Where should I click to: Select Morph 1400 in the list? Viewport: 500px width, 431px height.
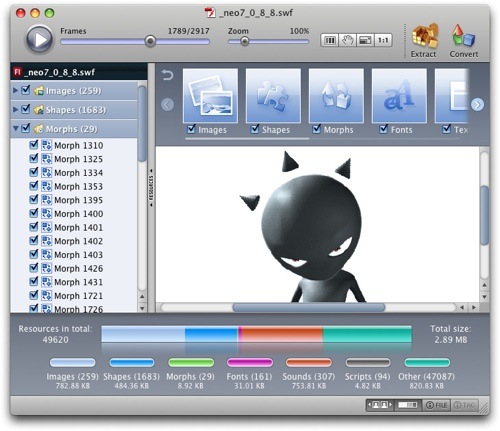(78, 214)
